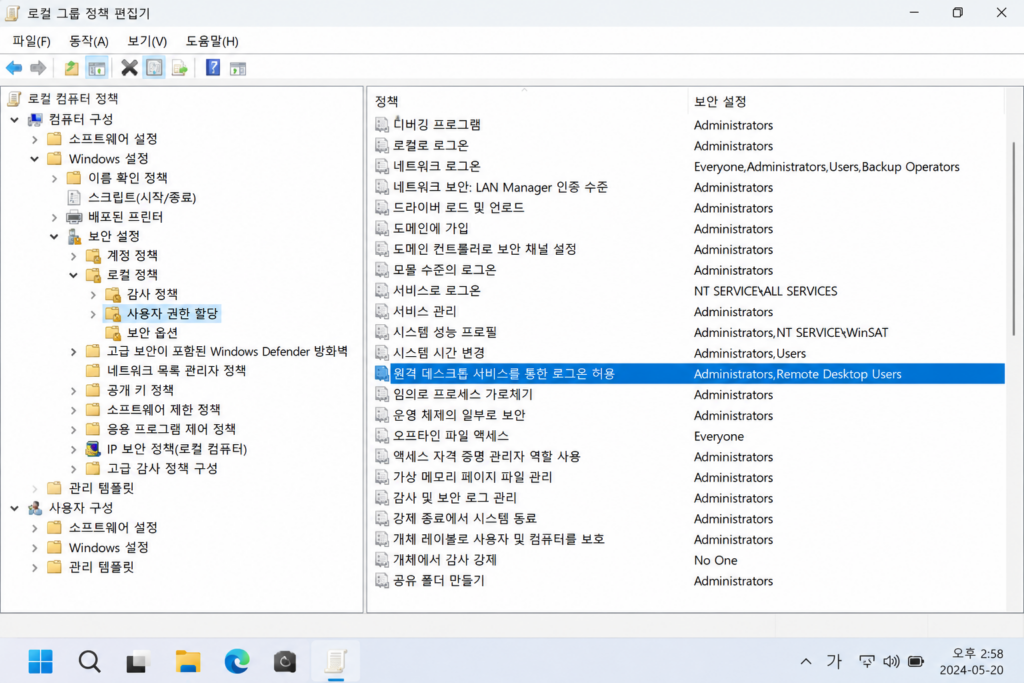The width and height of the screenshot is (1024, 683).
Task: Click the 디버깅 프로그램 policy icon
Action: click(x=382, y=124)
